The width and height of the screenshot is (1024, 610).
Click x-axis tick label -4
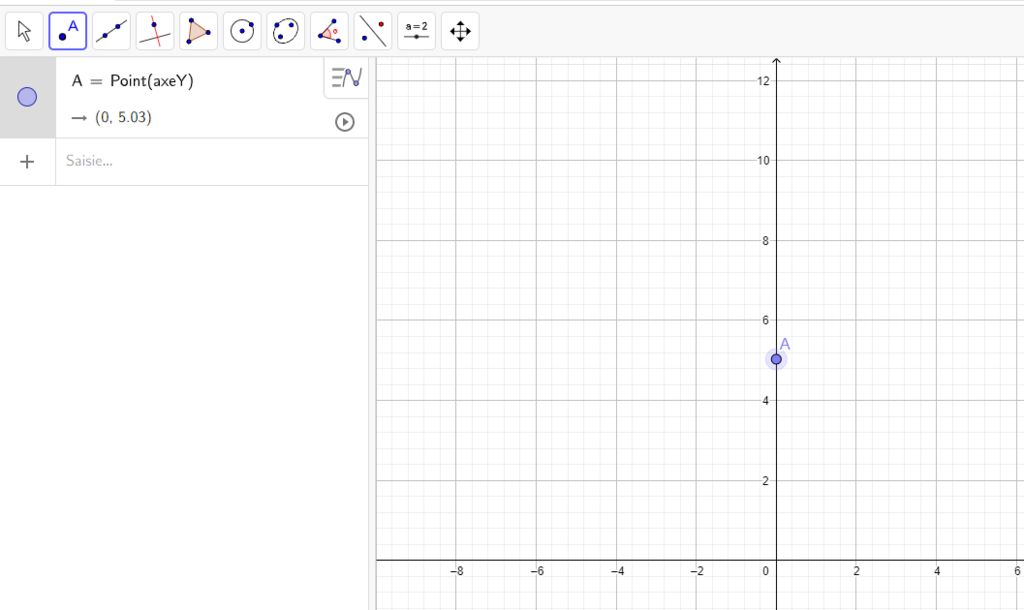(x=617, y=571)
